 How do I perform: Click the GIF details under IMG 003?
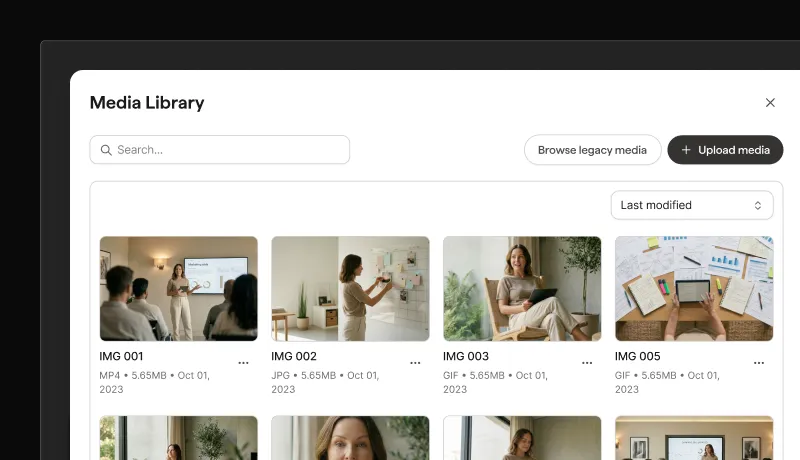pos(495,382)
